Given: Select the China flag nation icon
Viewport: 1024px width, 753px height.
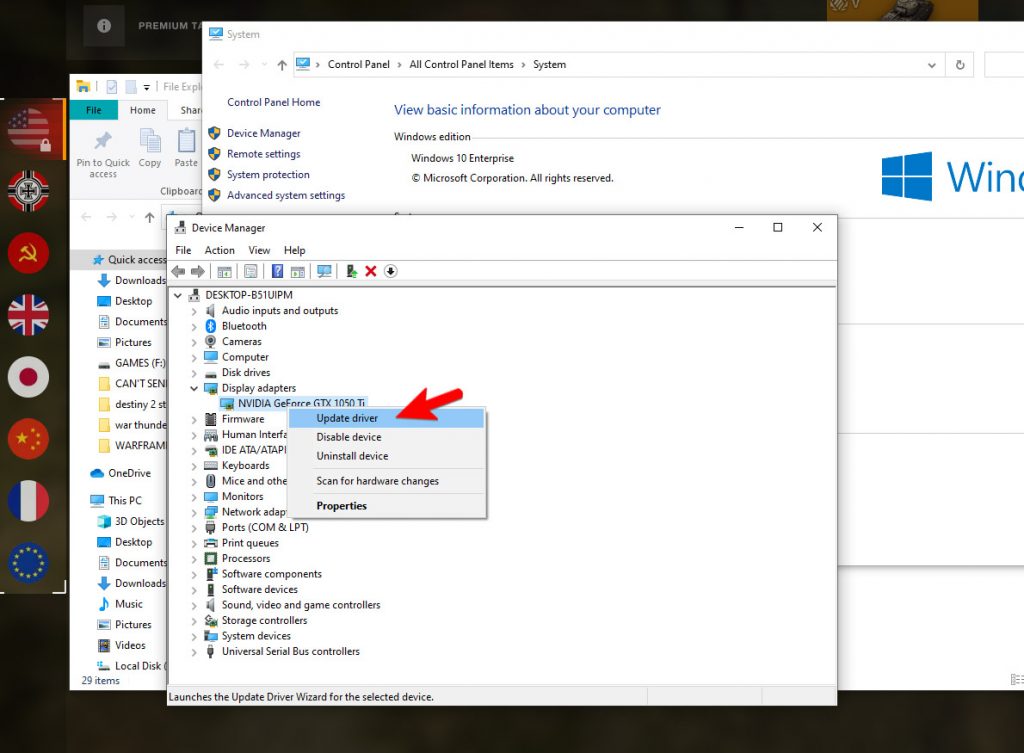Looking at the screenshot, I should (x=28, y=439).
